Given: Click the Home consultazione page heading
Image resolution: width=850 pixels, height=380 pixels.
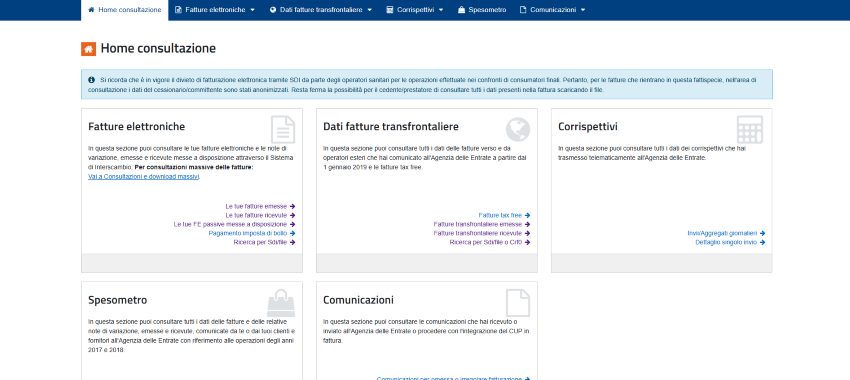Looking at the screenshot, I should pyautogui.click(x=158, y=48).
